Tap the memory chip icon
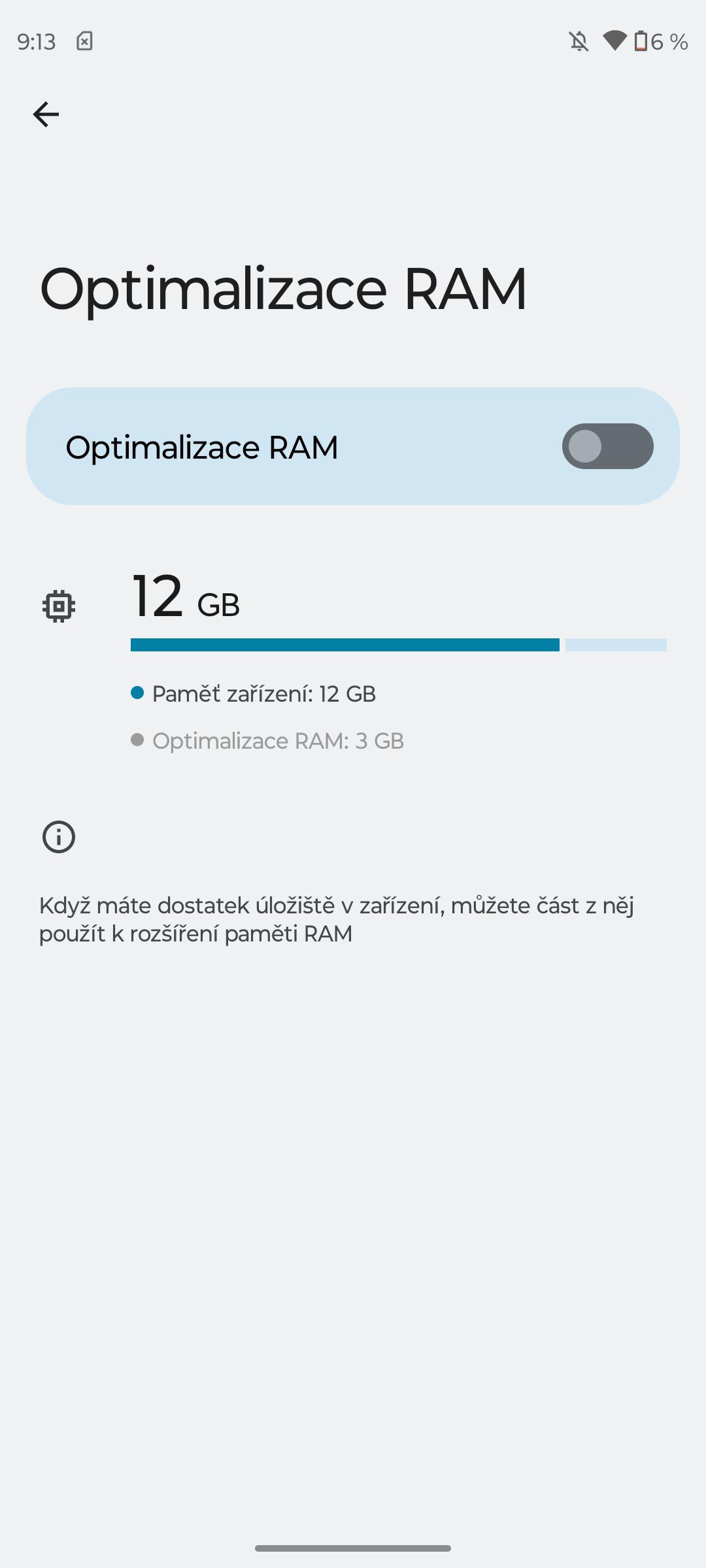Image resolution: width=706 pixels, height=1568 pixels. pos(59,606)
